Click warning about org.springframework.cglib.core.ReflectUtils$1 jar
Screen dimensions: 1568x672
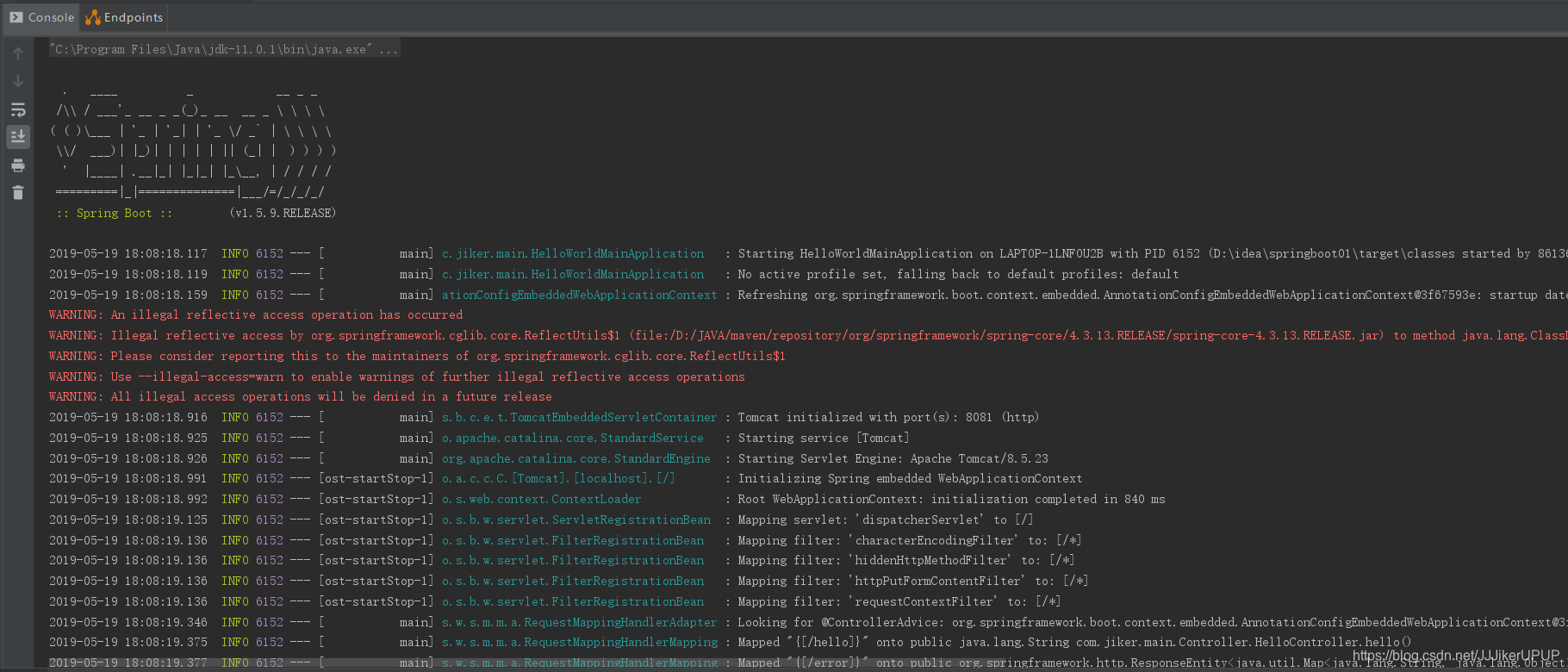coord(808,336)
